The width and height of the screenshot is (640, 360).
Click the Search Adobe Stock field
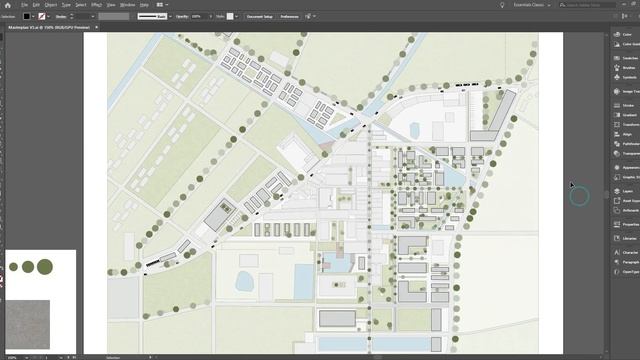[x=588, y=5]
